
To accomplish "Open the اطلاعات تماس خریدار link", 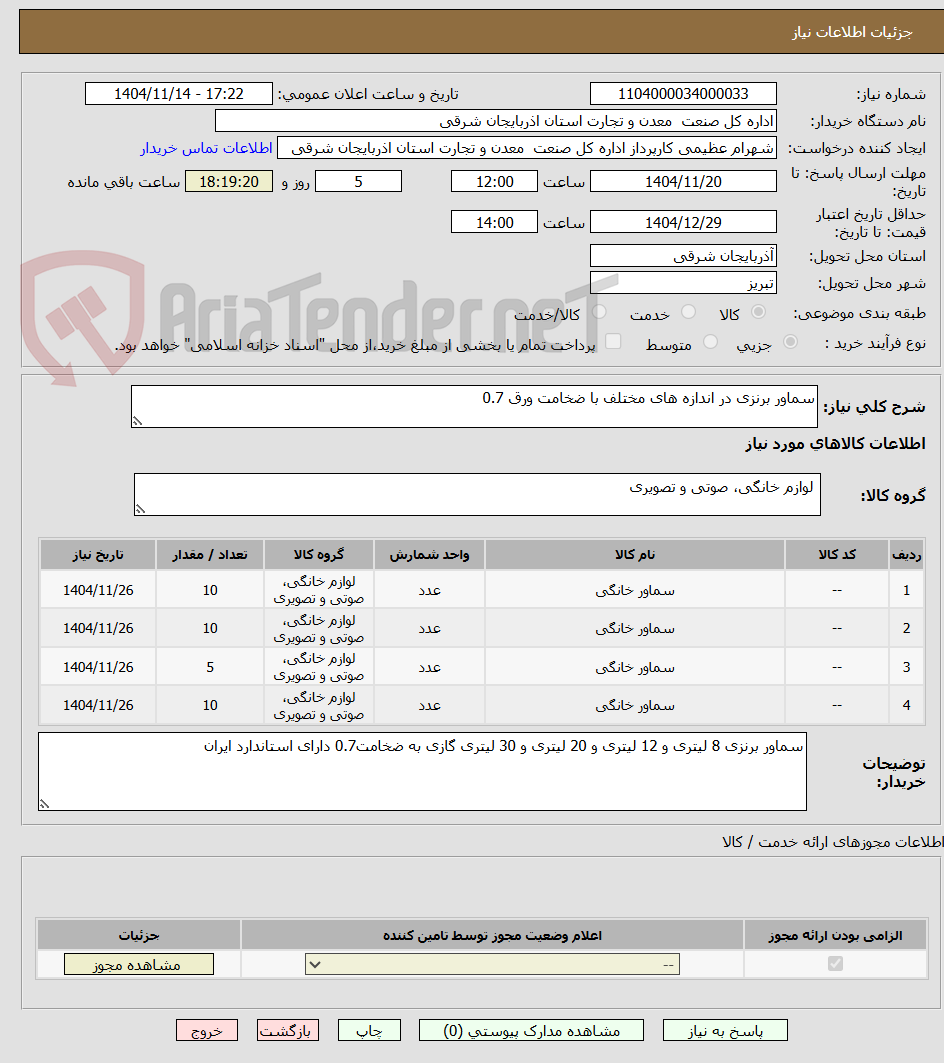I will click(x=206, y=148).
